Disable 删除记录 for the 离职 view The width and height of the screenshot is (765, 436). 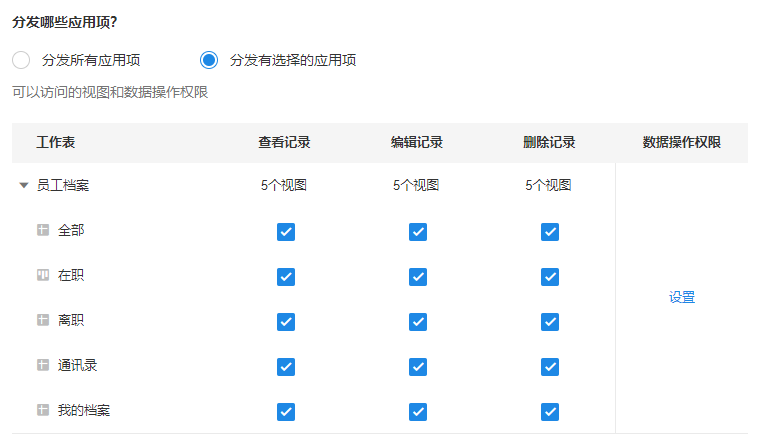[x=550, y=322]
